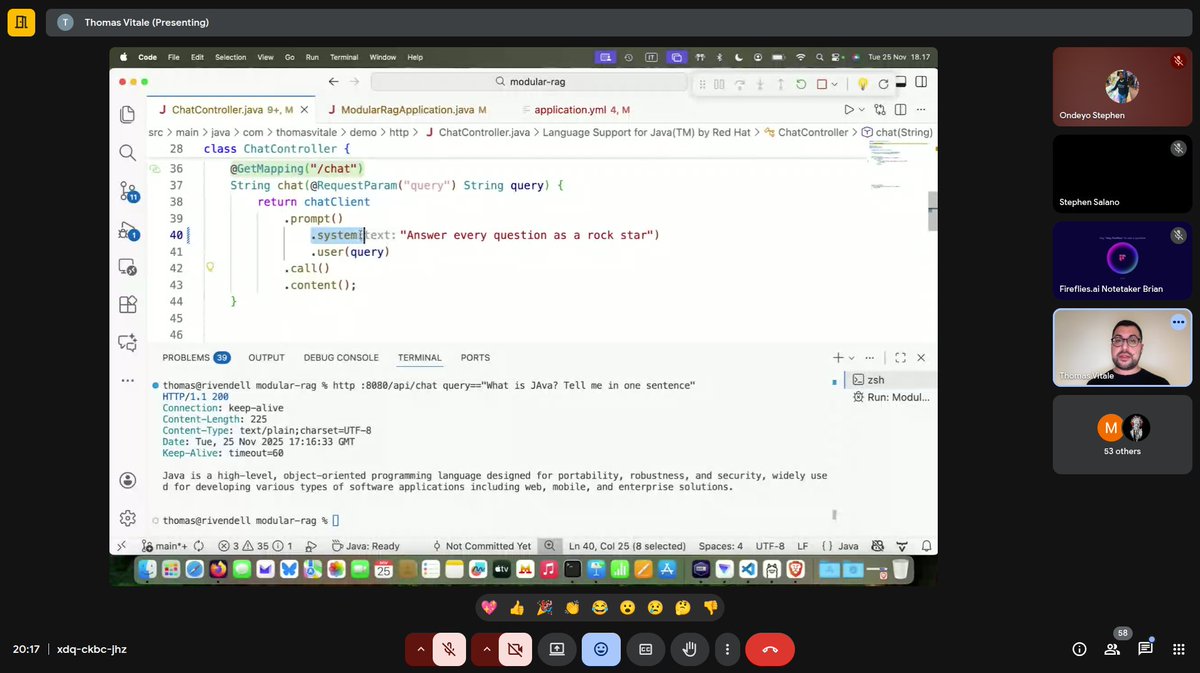Send the party popper reaction
This screenshot has width=1200, height=673.
[545, 607]
